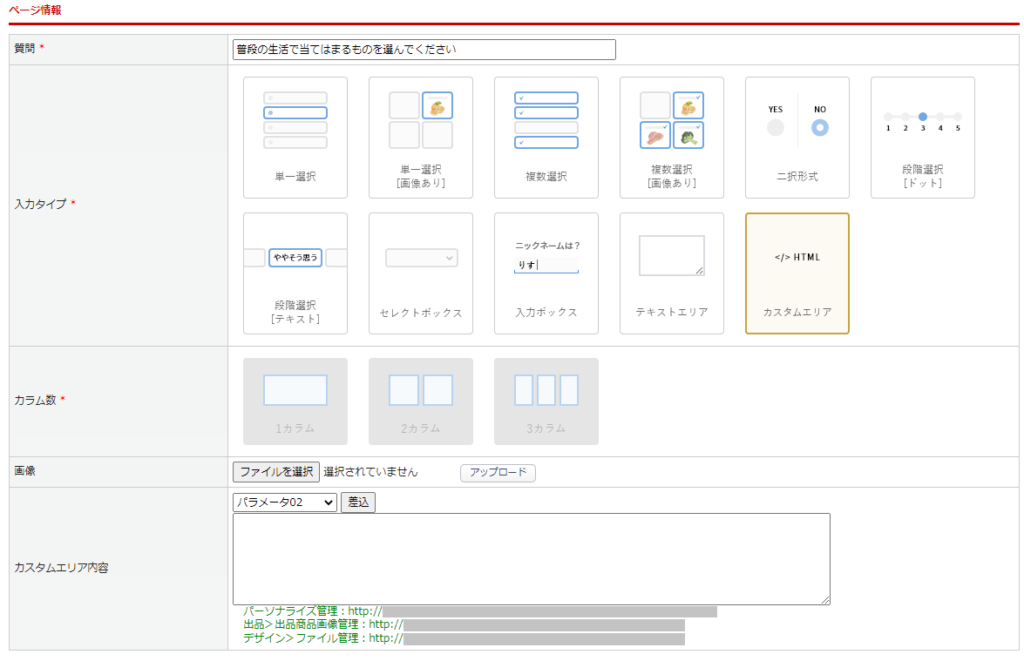Choose the セレクトボックス input type
This screenshot has width=1024, height=661.
421,273
